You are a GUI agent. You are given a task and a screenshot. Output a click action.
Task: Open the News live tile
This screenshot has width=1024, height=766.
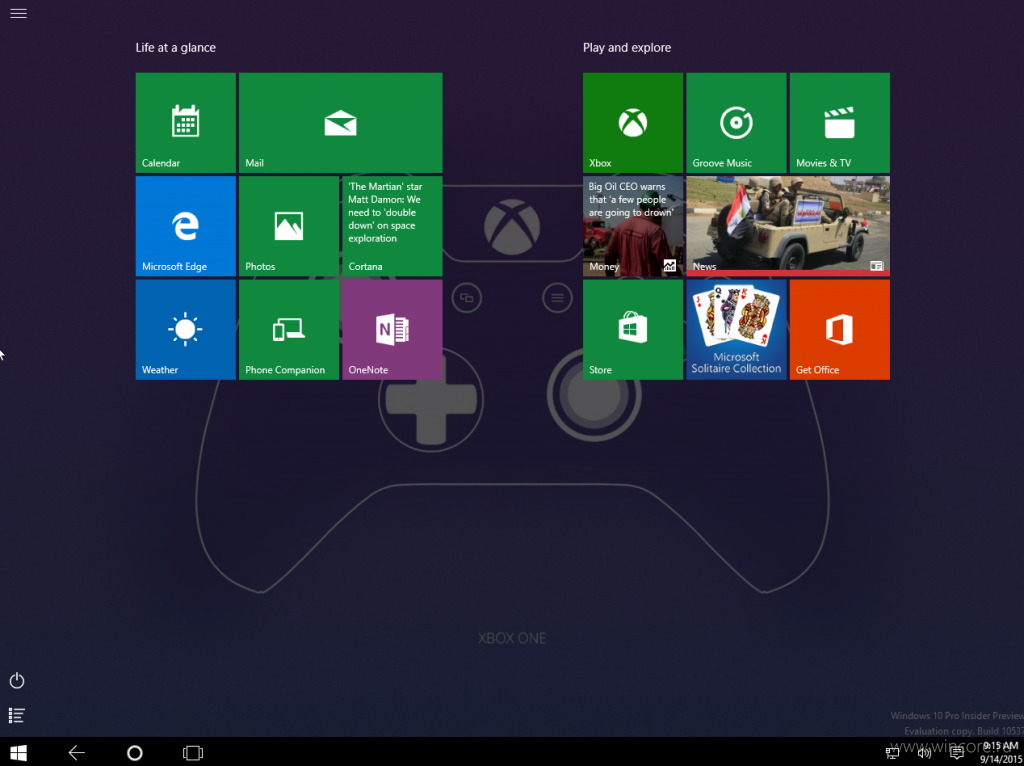point(788,226)
